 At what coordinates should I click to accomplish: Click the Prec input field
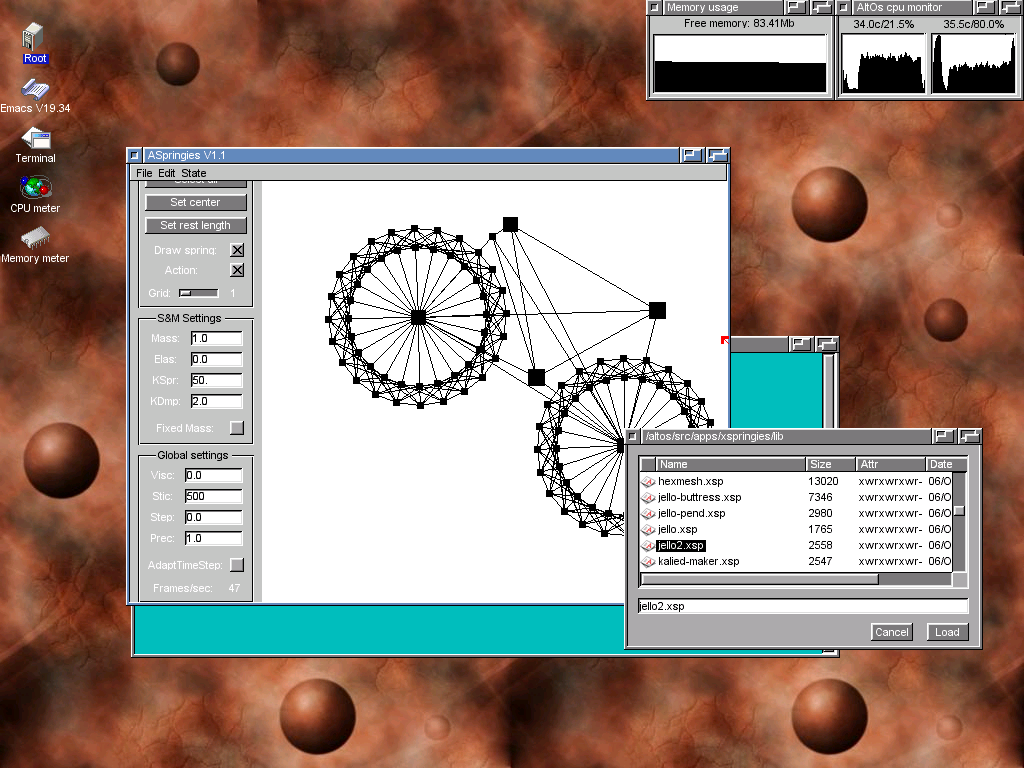point(214,538)
